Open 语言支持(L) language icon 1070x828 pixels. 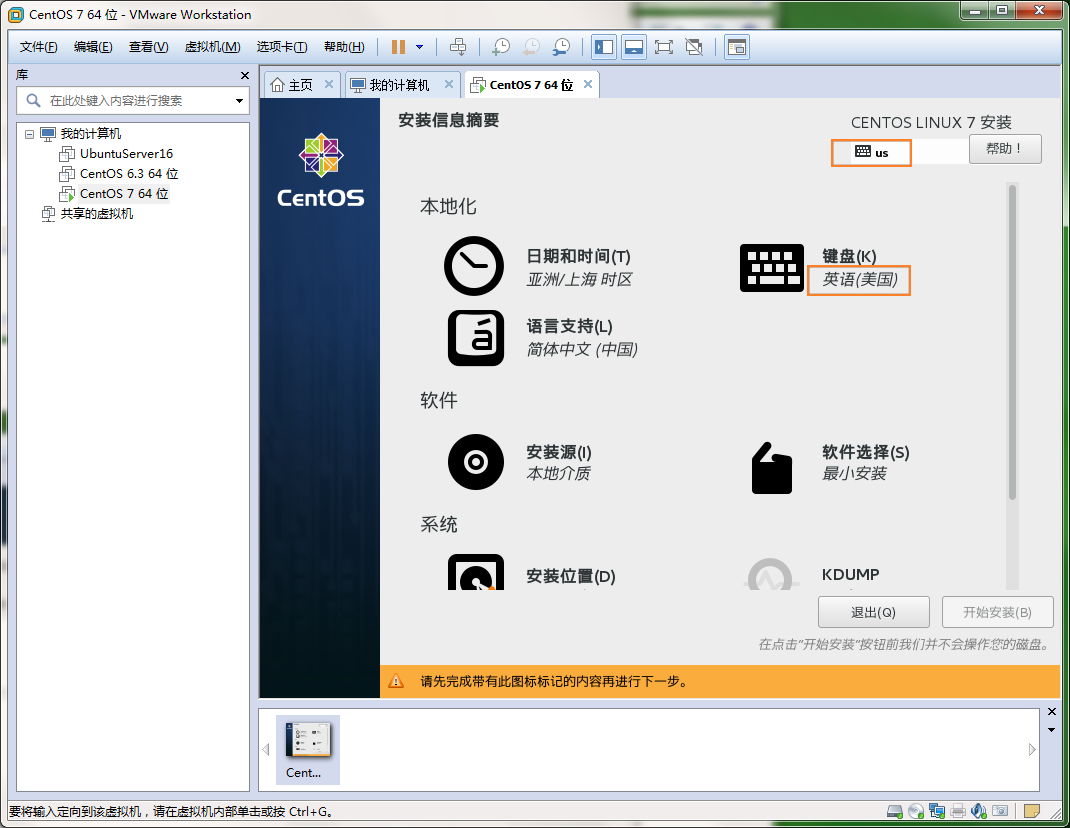pyautogui.click(x=476, y=338)
